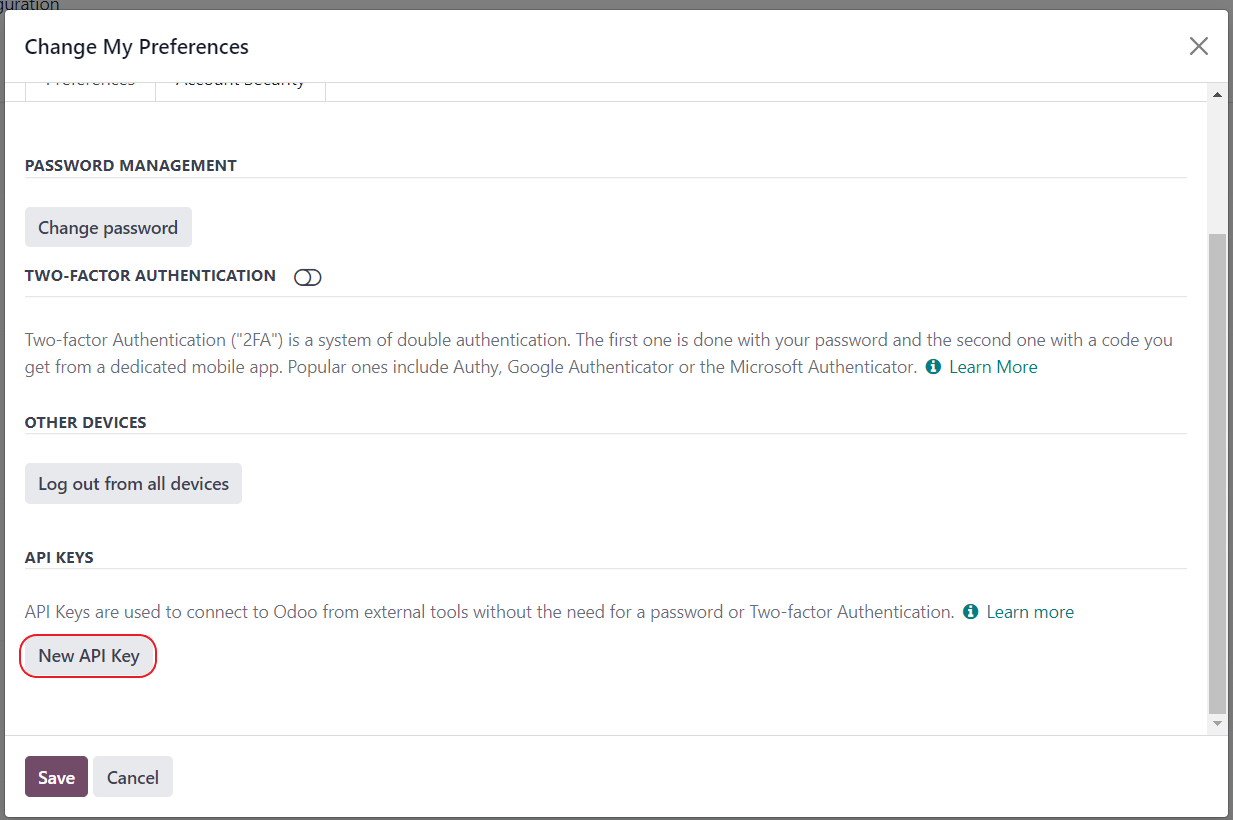Click info icon beside 2FA Learn More
Image resolution: width=1233 pixels, height=820 pixels.
[x=933, y=367]
